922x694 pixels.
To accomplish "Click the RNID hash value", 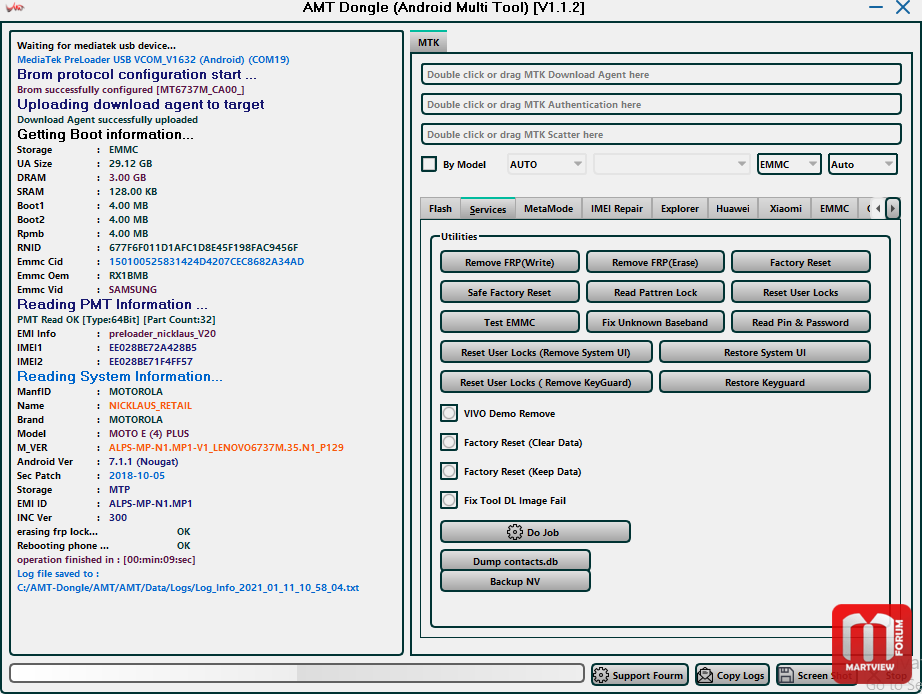I will tap(203, 248).
